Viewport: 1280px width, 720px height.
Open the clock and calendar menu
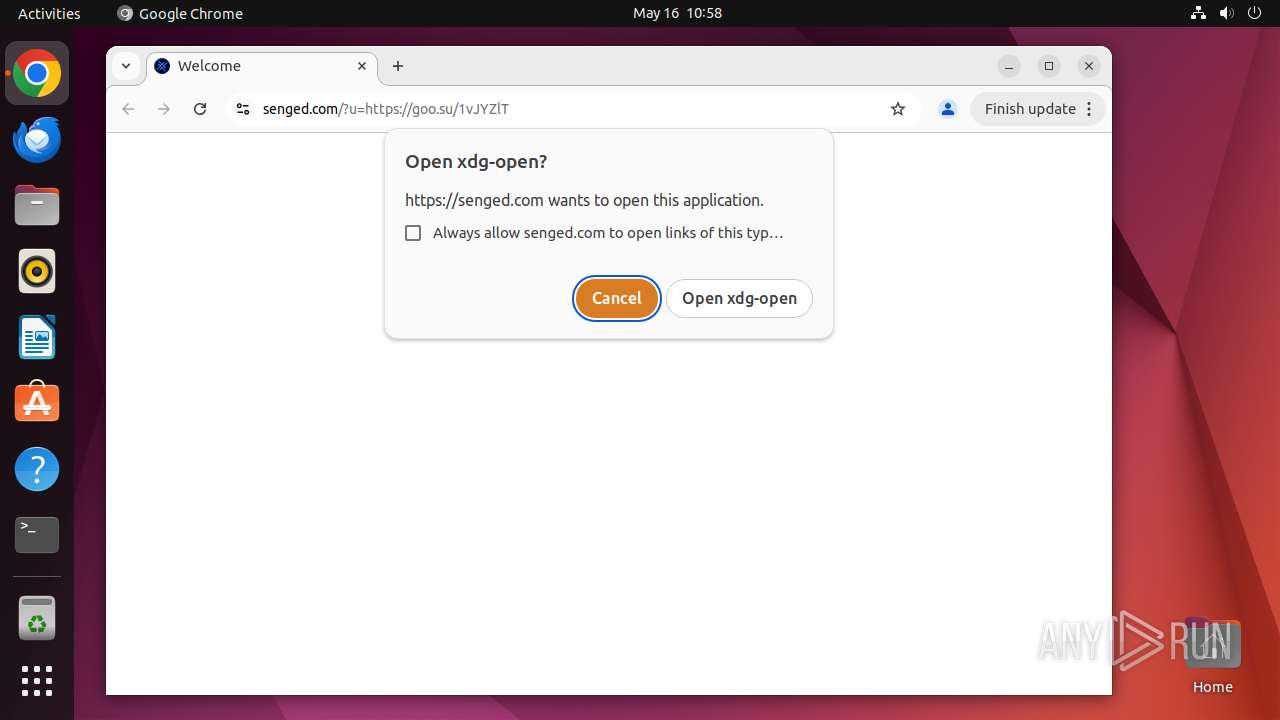[x=677, y=13]
